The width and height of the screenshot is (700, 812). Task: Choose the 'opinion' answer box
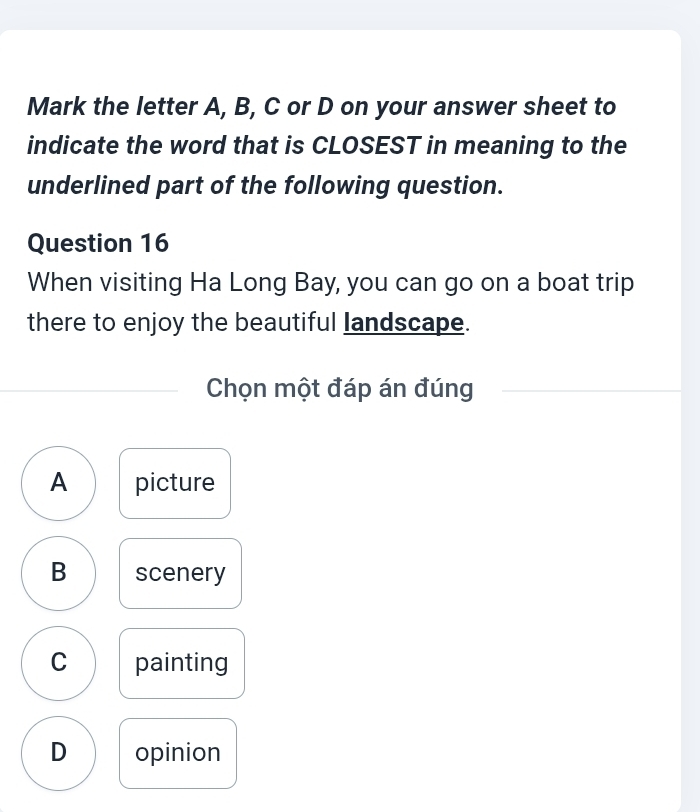tap(178, 753)
